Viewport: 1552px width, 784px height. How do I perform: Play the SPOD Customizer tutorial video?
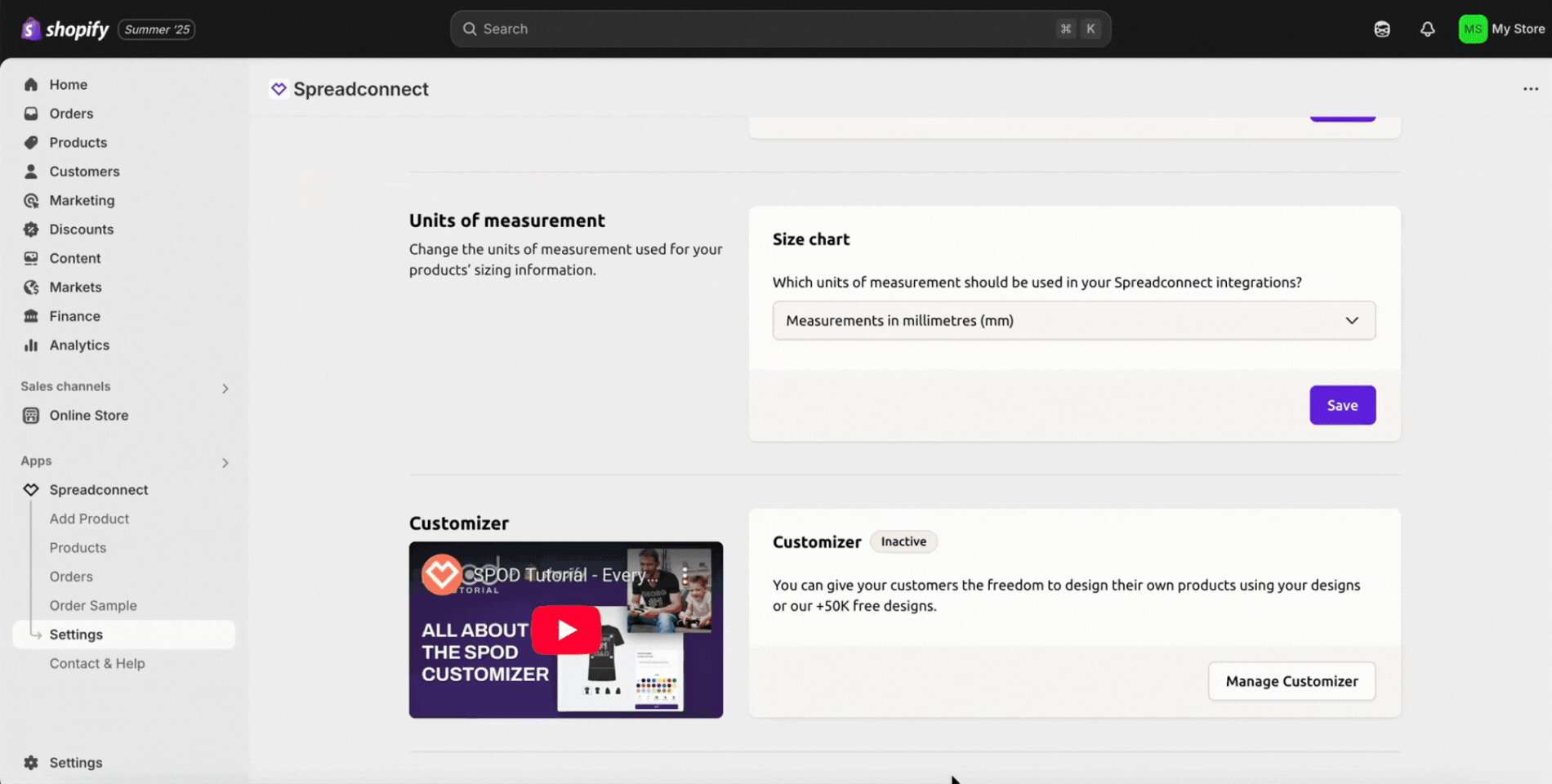click(566, 630)
